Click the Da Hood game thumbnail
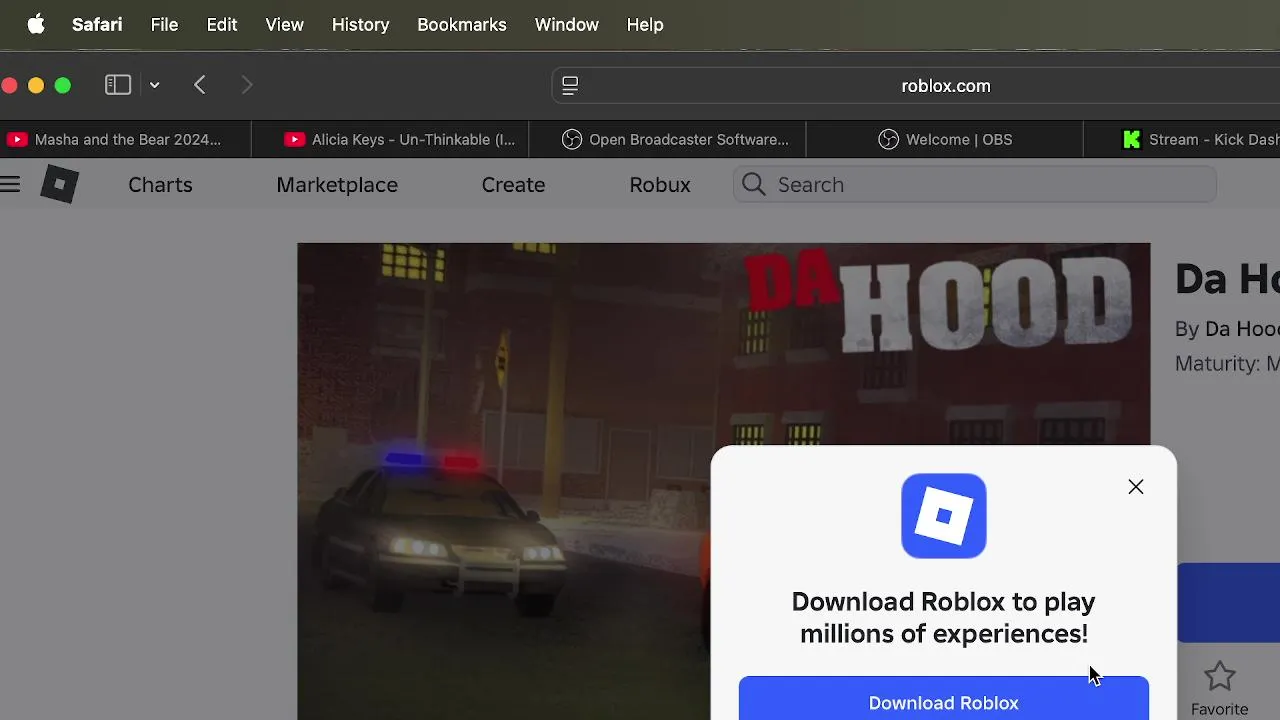Image resolution: width=1280 pixels, height=720 pixels. click(x=723, y=480)
